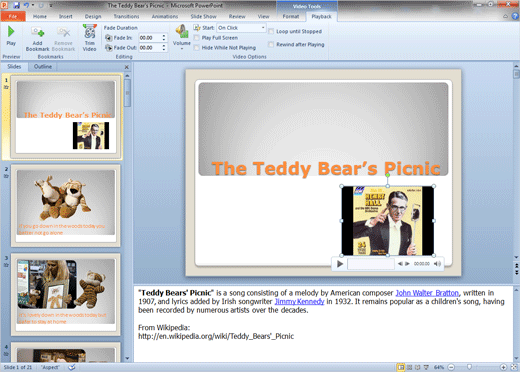
Task: Click the Wikipedia URL text in notes
Action: (x=216, y=336)
